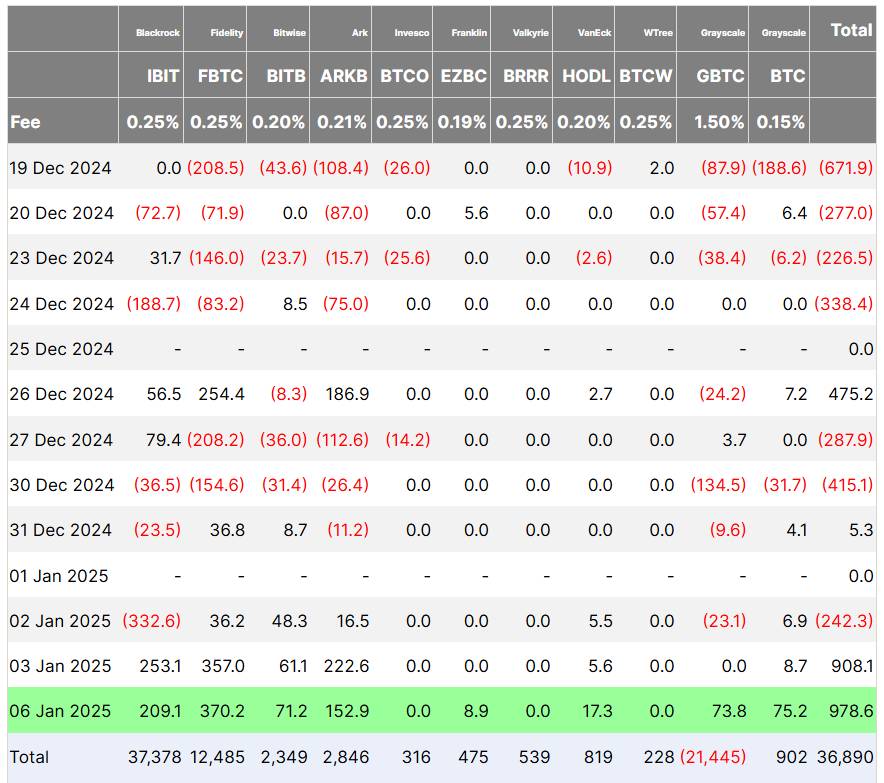Select the HODL ticker header
The image size is (884, 783).
[586, 76]
